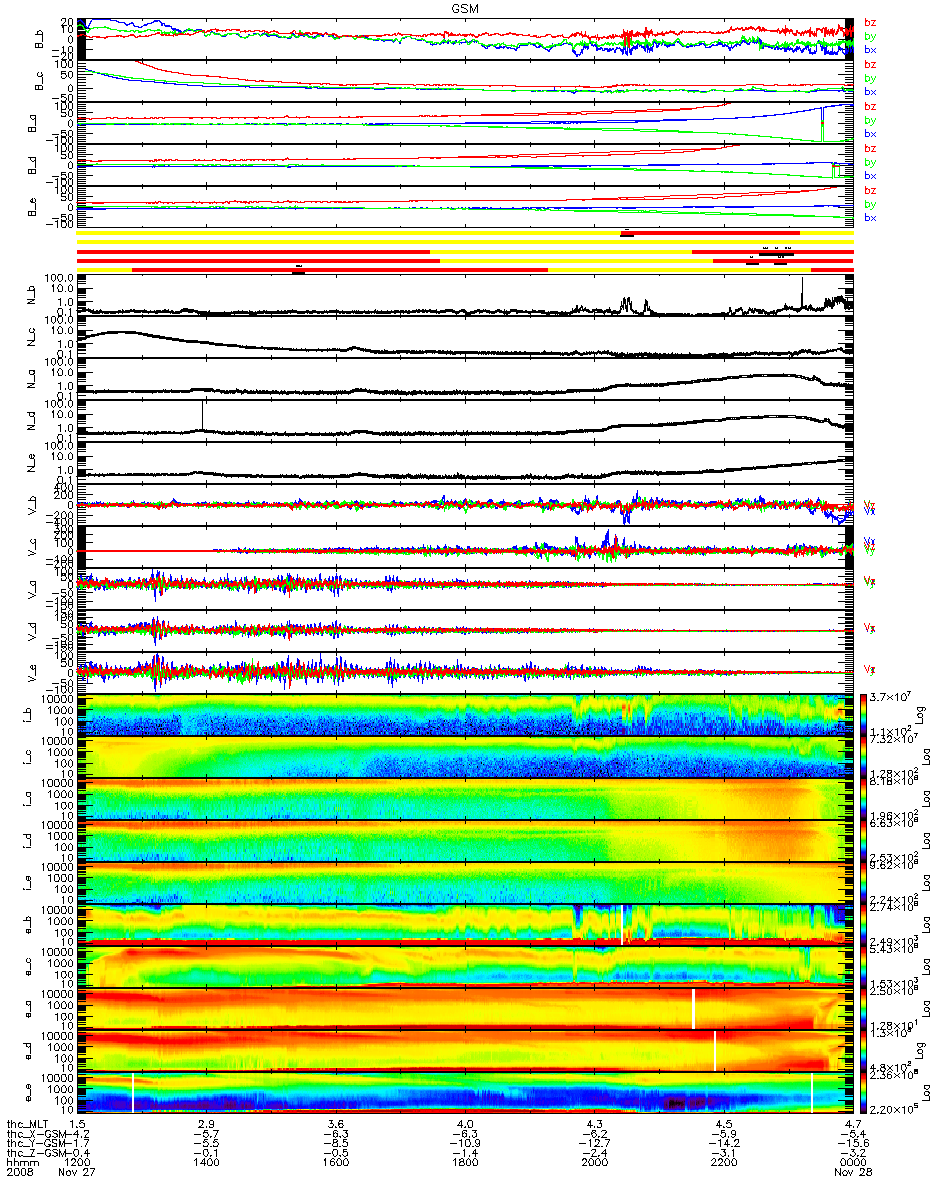930x1200 pixels.
Task: Select the bx legend label of B_a panel
Action: pyautogui.click(x=871, y=134)
